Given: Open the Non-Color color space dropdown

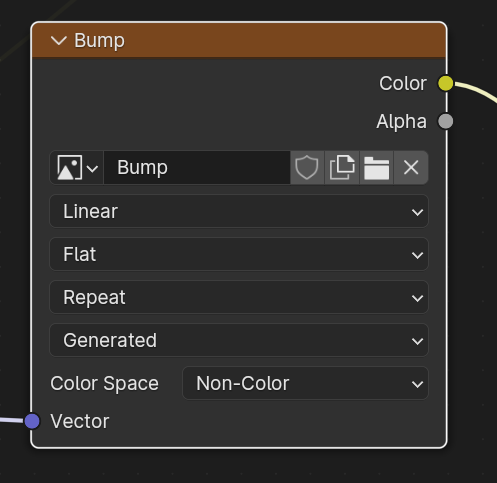Looking at the screenshot, I should point(305,383).
